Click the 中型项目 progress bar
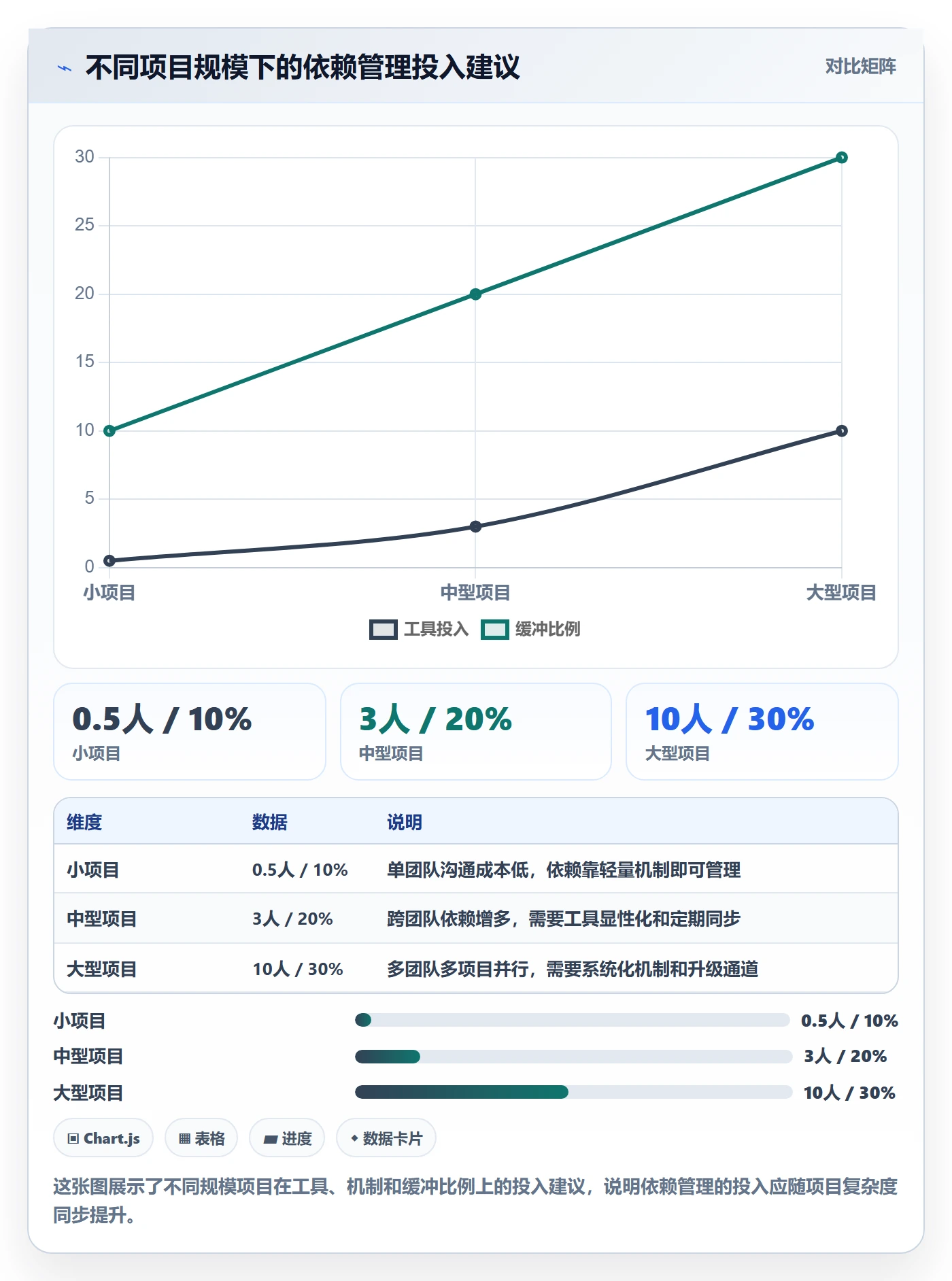 (x=573, y=1057)
